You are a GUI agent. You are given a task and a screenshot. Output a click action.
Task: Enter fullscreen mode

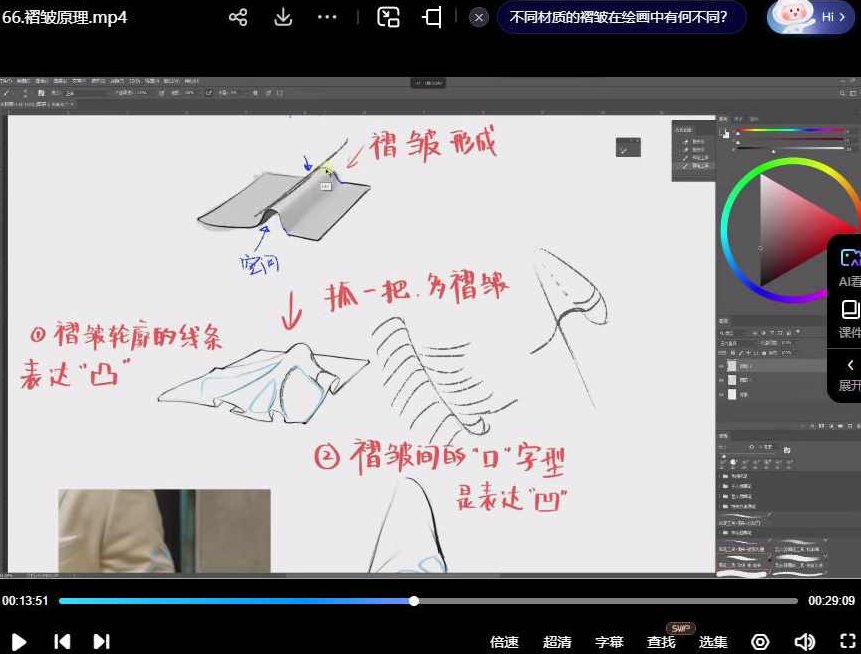tap(844, 642)
